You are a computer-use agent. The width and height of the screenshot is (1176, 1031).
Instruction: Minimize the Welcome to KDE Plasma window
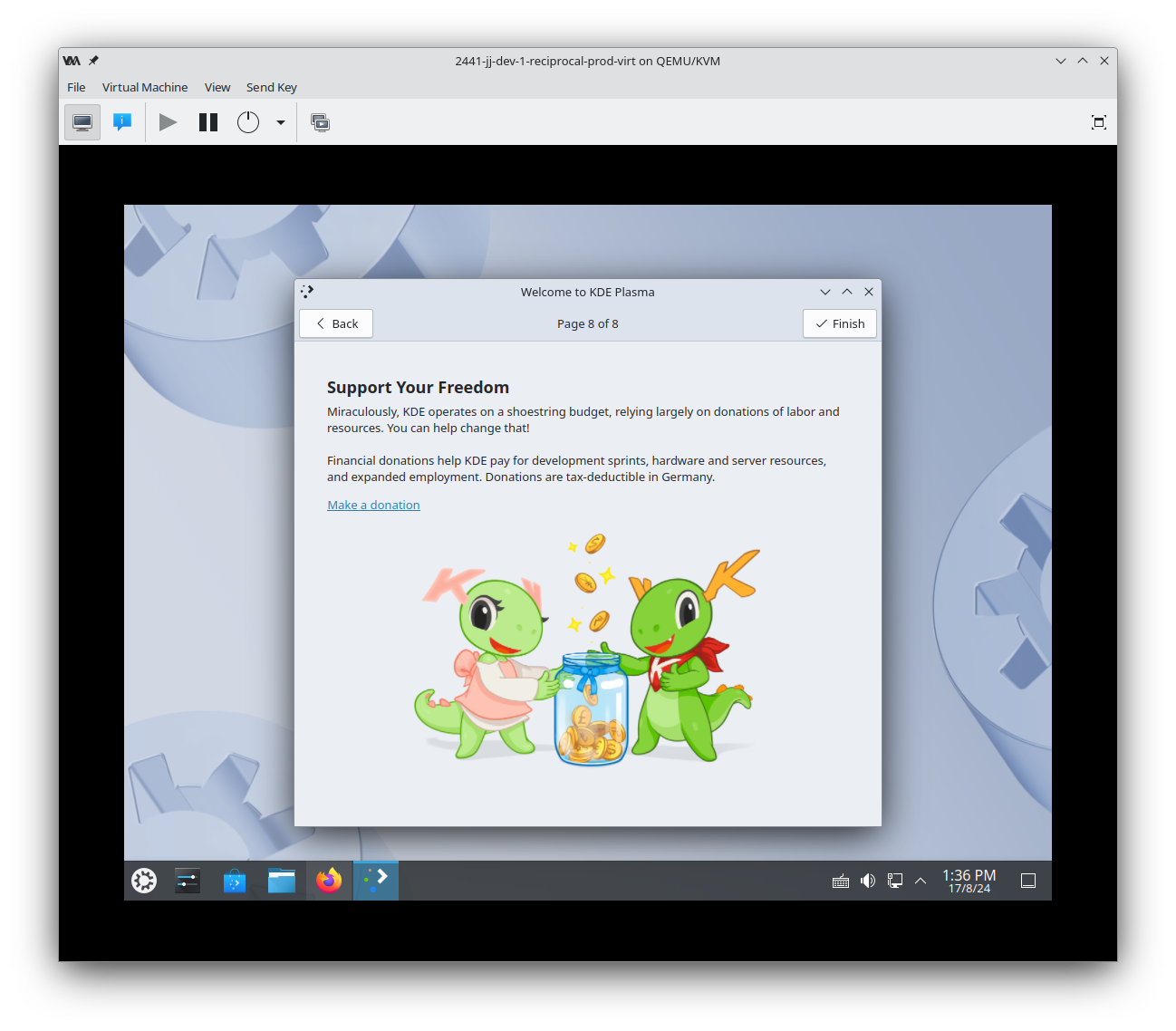[x=825, y=292]
